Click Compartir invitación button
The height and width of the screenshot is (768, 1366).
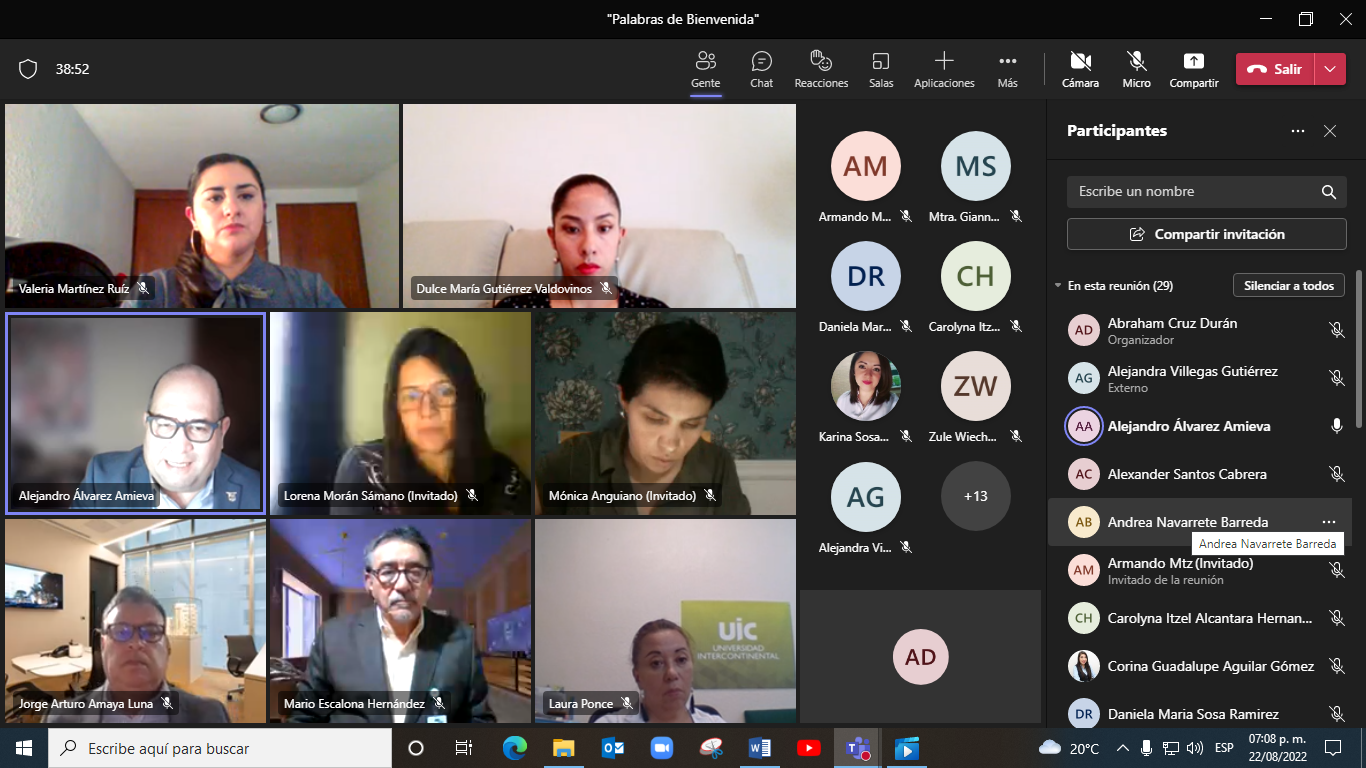click(x=1207, y=234)
